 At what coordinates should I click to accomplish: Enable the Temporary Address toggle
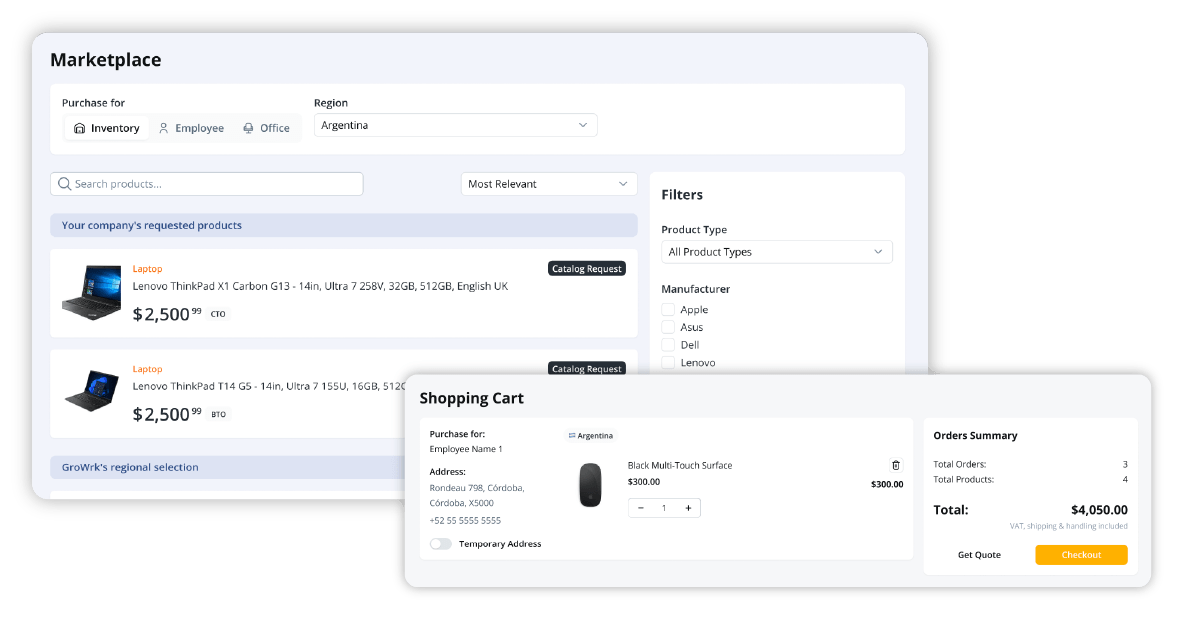[x=440, y=544]
